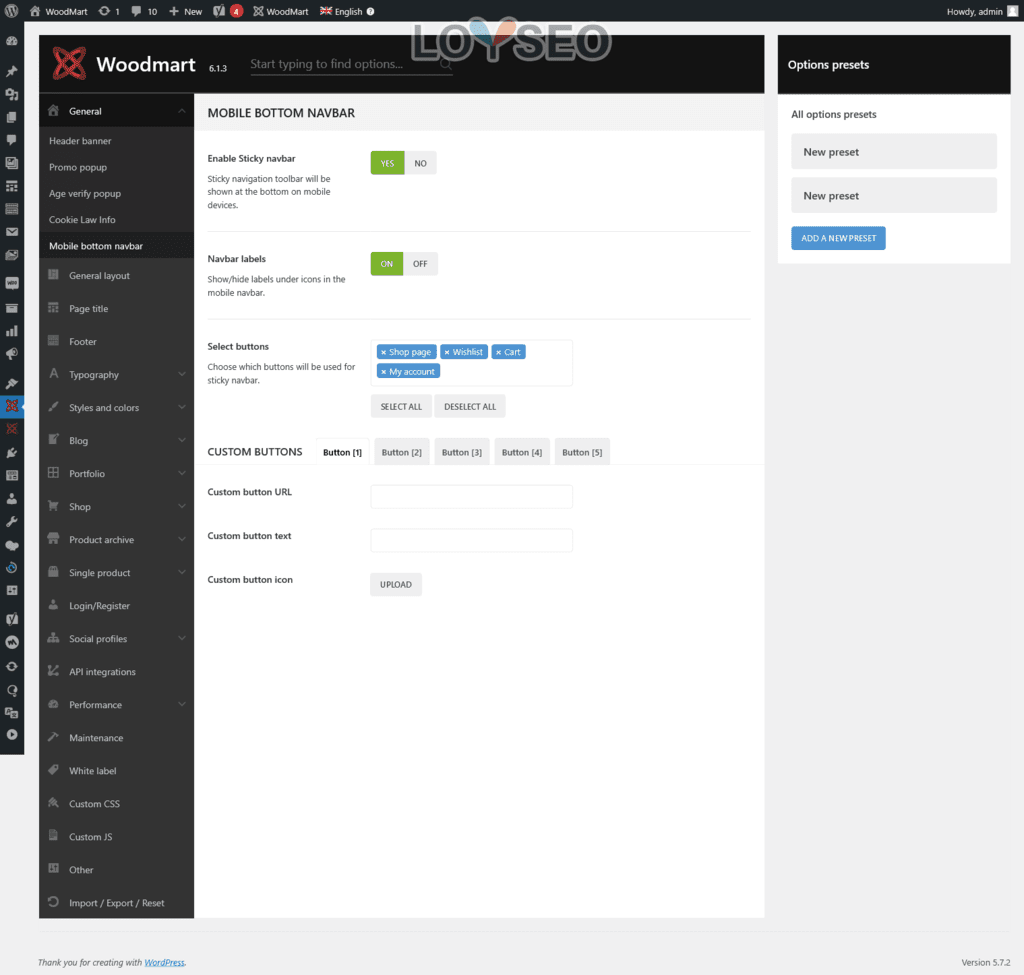The width and height of the screenshot is (1024, 975).
Task: Click the search magnifier in options search
Action: tap(445, 64)
